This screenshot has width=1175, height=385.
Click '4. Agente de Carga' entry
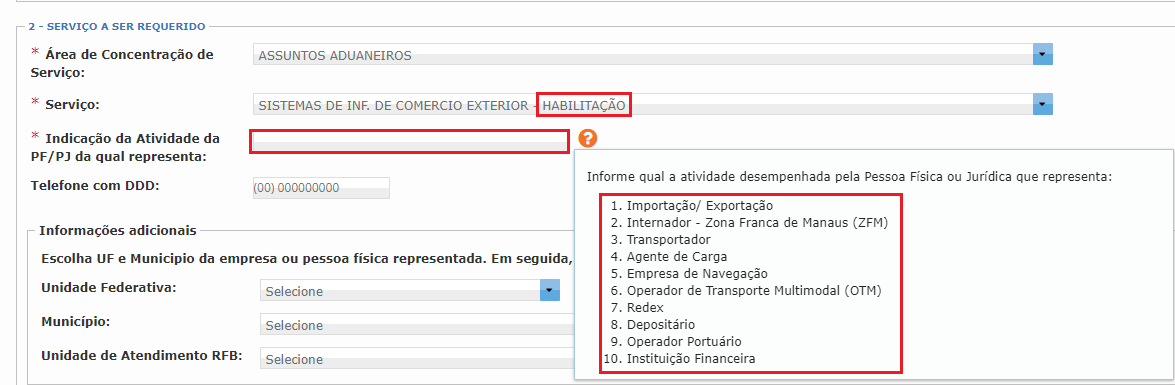[x=668, y=256]
